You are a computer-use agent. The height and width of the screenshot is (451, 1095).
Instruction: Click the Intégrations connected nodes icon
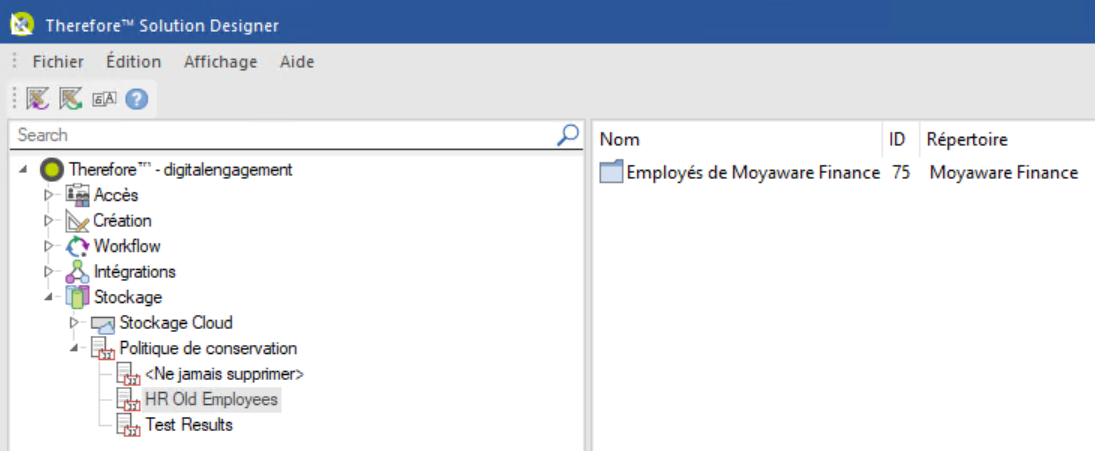(x=78, y=272)
